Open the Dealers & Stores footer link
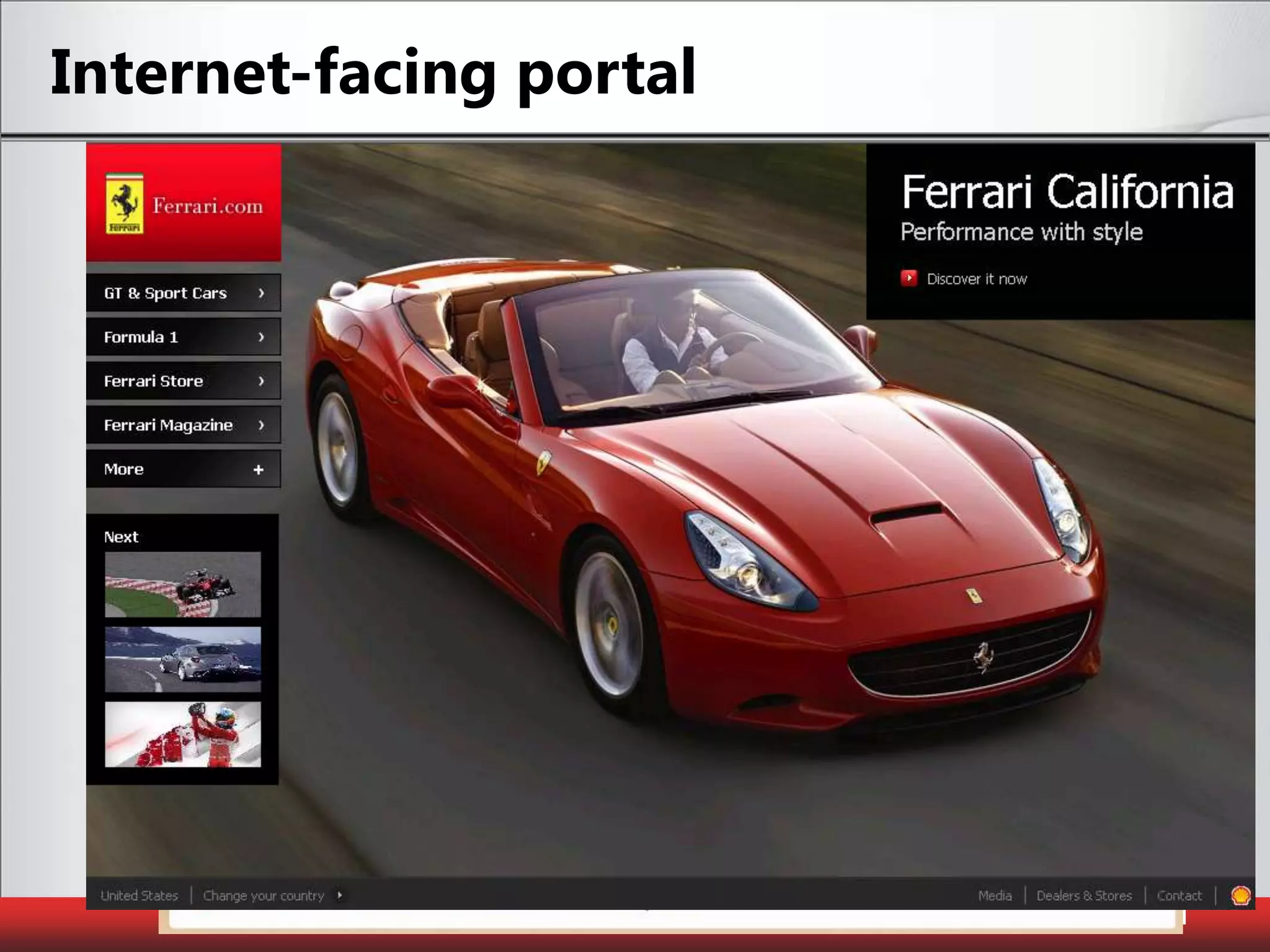The width and height of the screenshot is (1270, 952). click(x=1084, y=896)
